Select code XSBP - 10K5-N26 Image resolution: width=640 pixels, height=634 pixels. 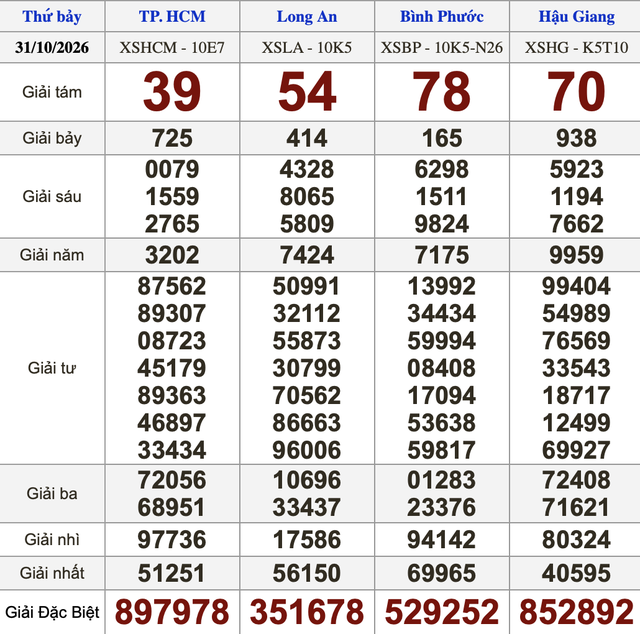coord(442,48)
